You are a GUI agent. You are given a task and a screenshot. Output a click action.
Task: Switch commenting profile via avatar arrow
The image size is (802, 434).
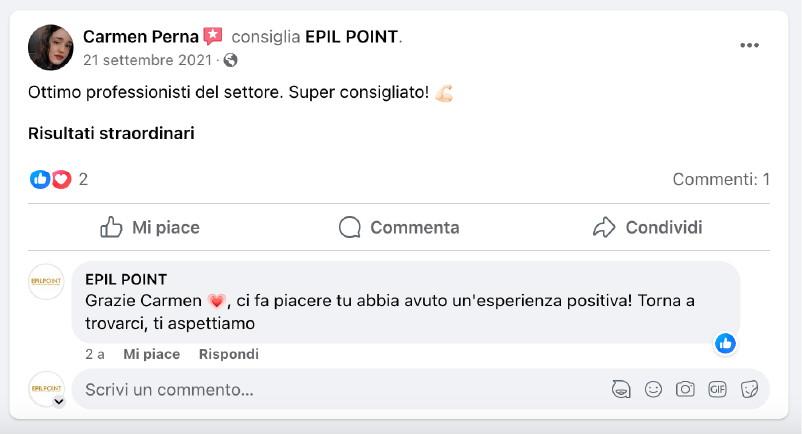(58, 401)
